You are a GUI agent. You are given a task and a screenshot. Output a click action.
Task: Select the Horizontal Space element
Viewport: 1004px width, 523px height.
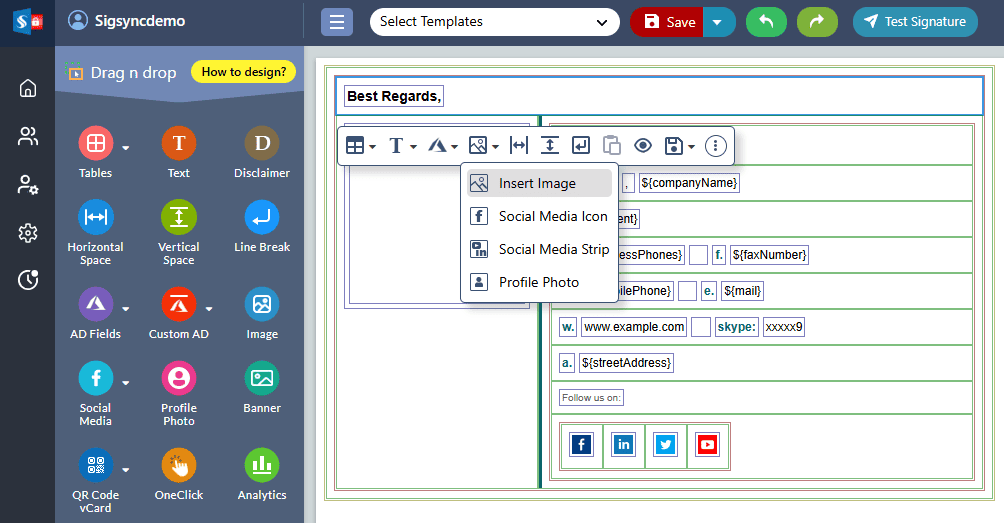pyautogui.click(x=96, y=217)
